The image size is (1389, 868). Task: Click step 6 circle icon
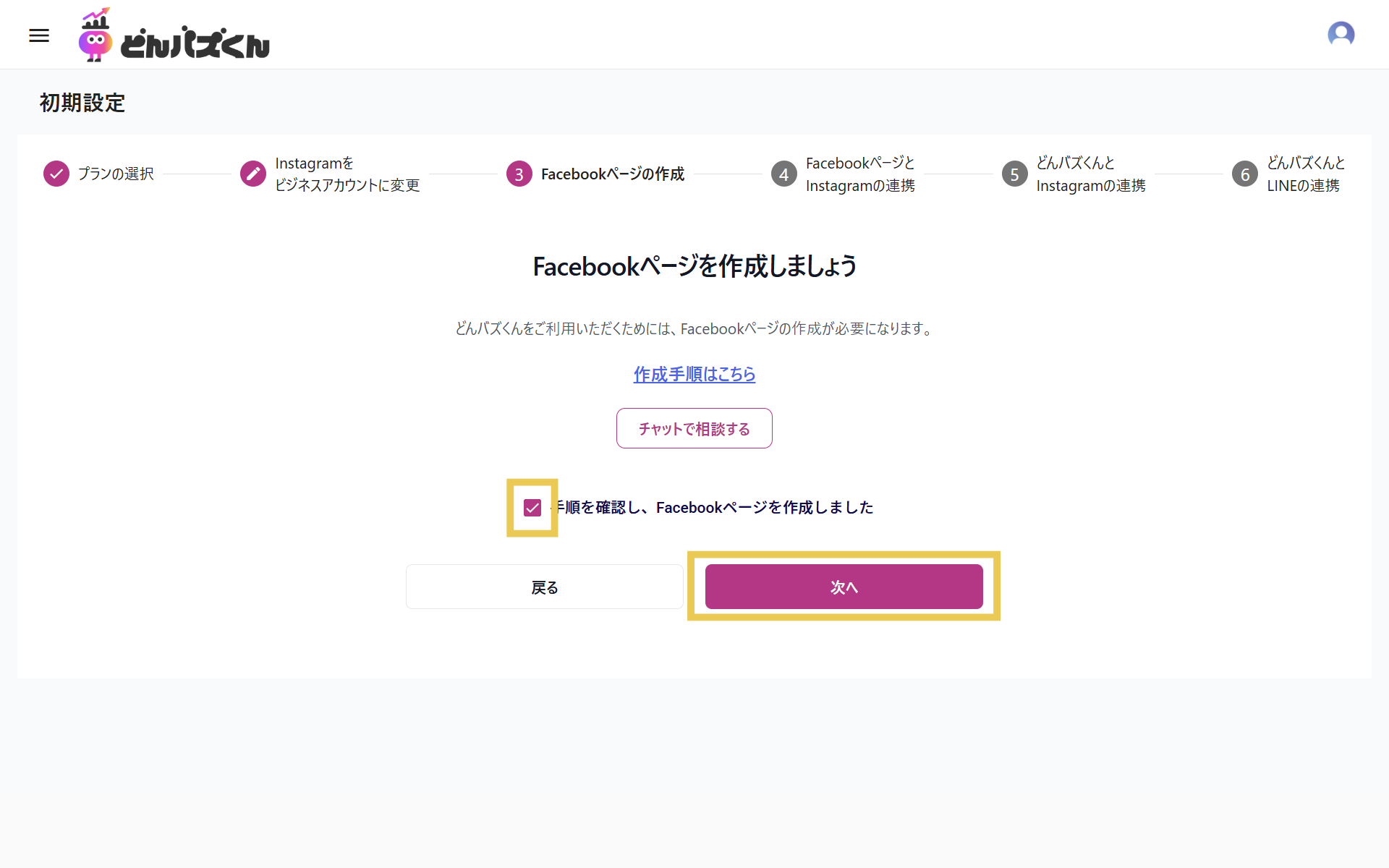pyautogui.click(x=1244, y=174)
